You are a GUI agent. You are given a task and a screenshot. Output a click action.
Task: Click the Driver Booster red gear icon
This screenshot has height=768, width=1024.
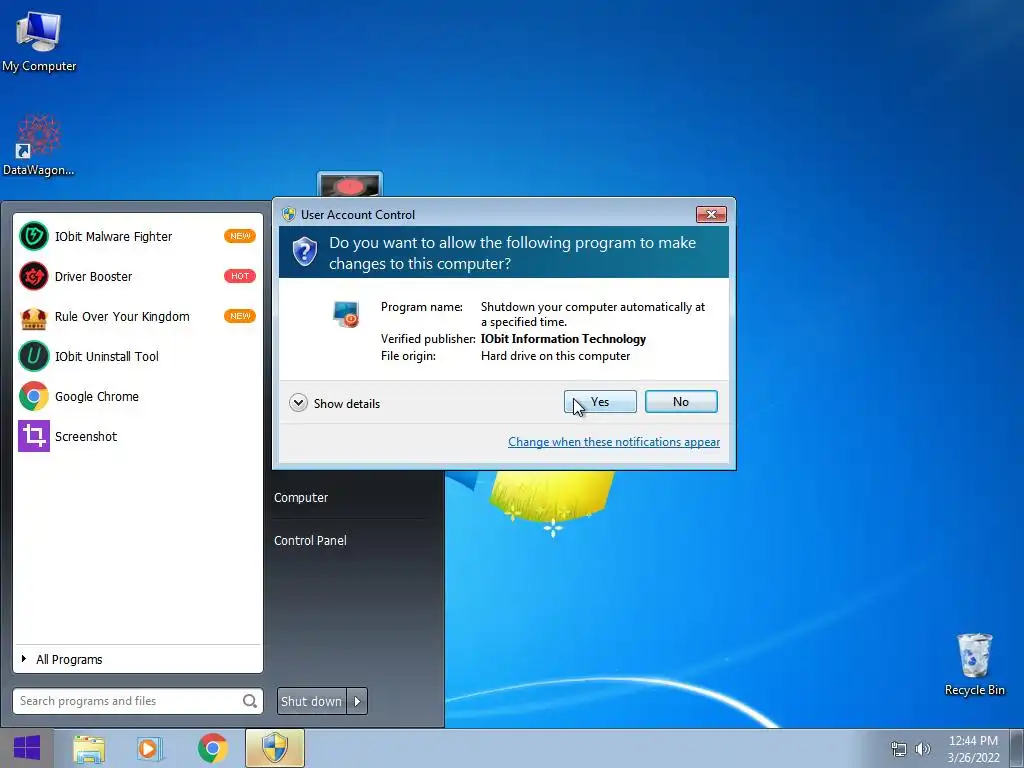pyautogui.click(x=33, y=276)
